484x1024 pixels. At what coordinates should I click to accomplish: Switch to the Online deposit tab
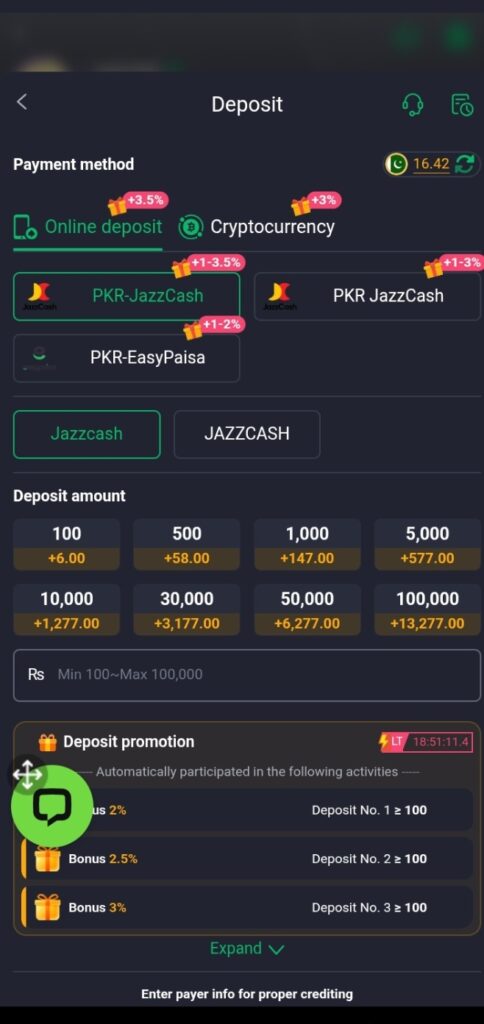(x=88, y=227)
